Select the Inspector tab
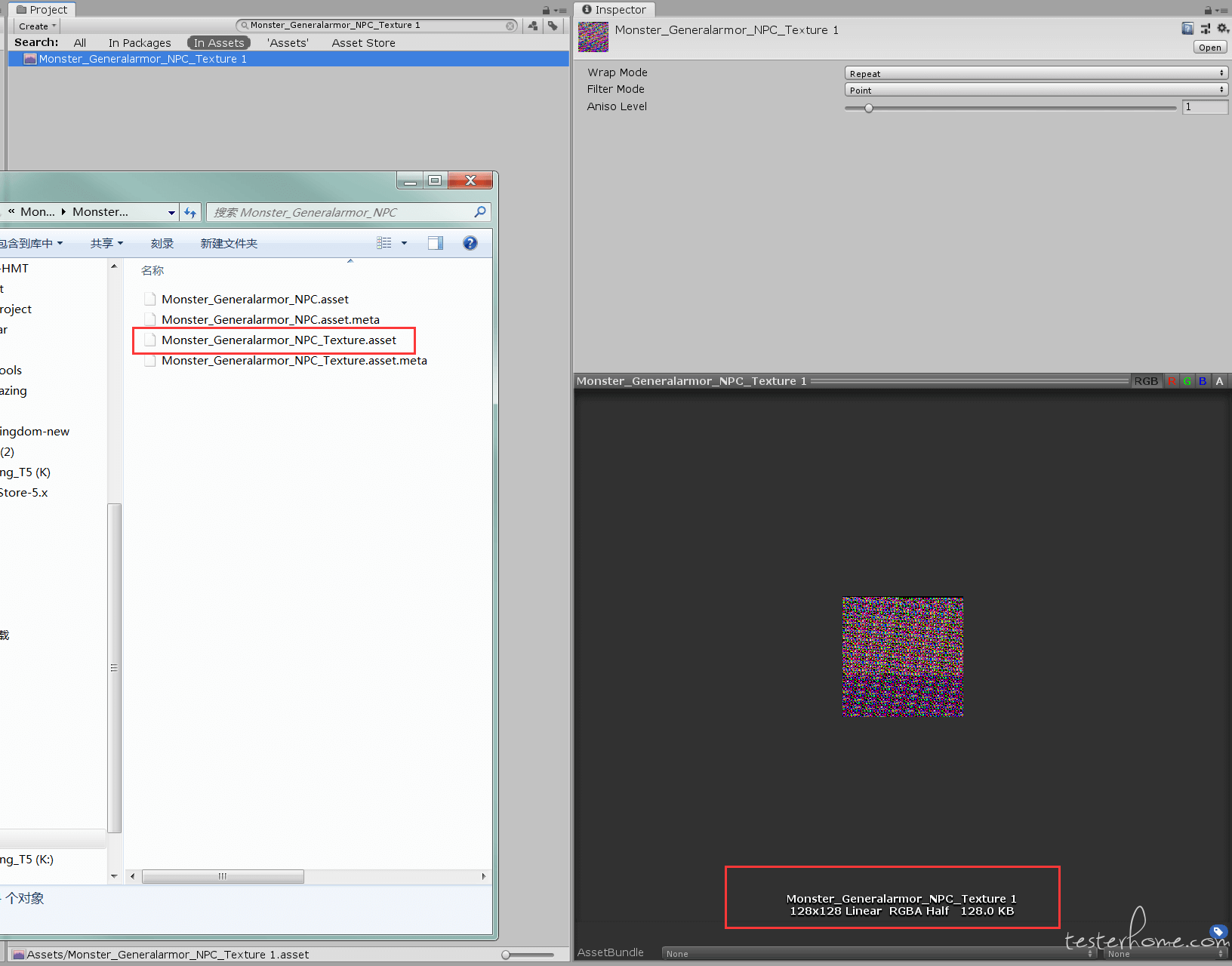The width and height of the screenshot is (1232, 966). 614,9
